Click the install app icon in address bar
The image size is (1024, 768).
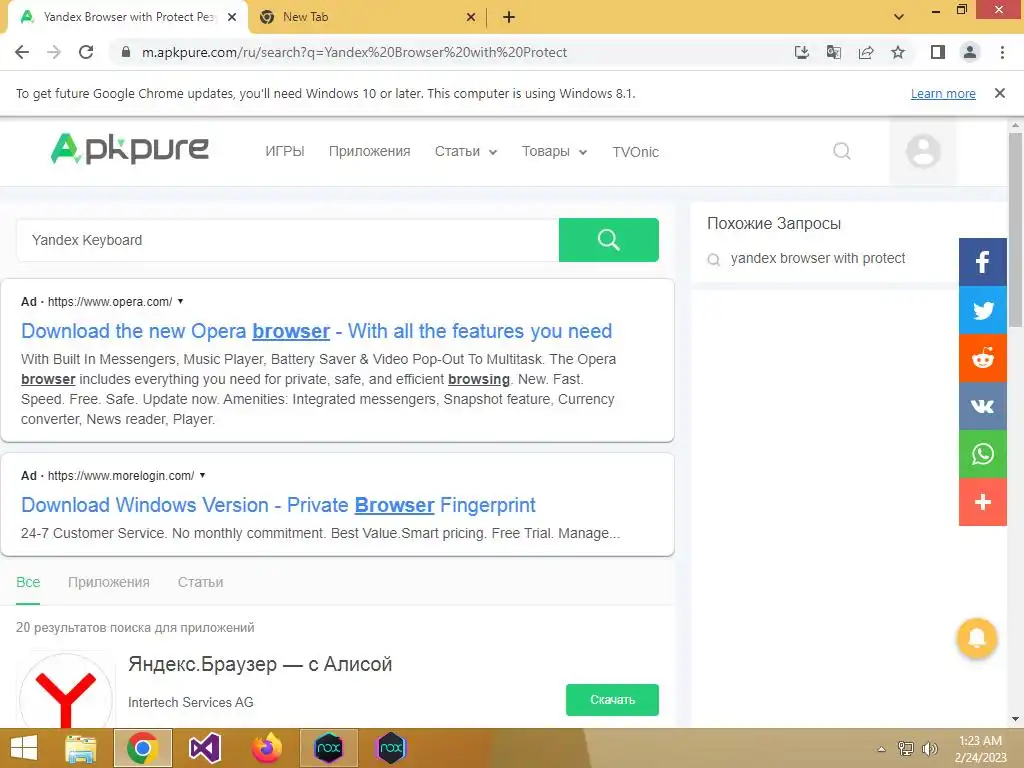point(802,52)
